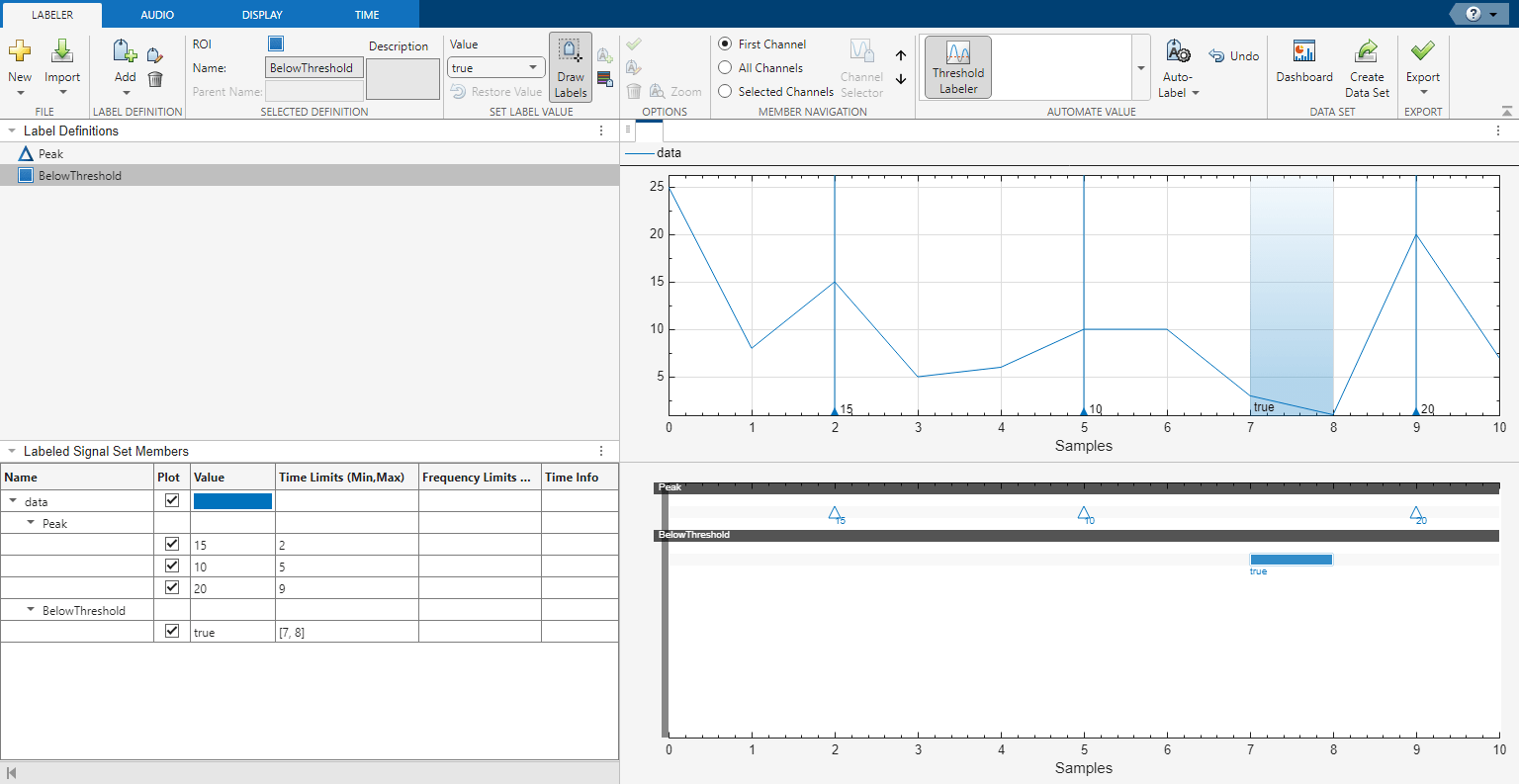
Task: Switch to the DISPLAY tab
Action: pyautogui.click(x=262, y=15)
